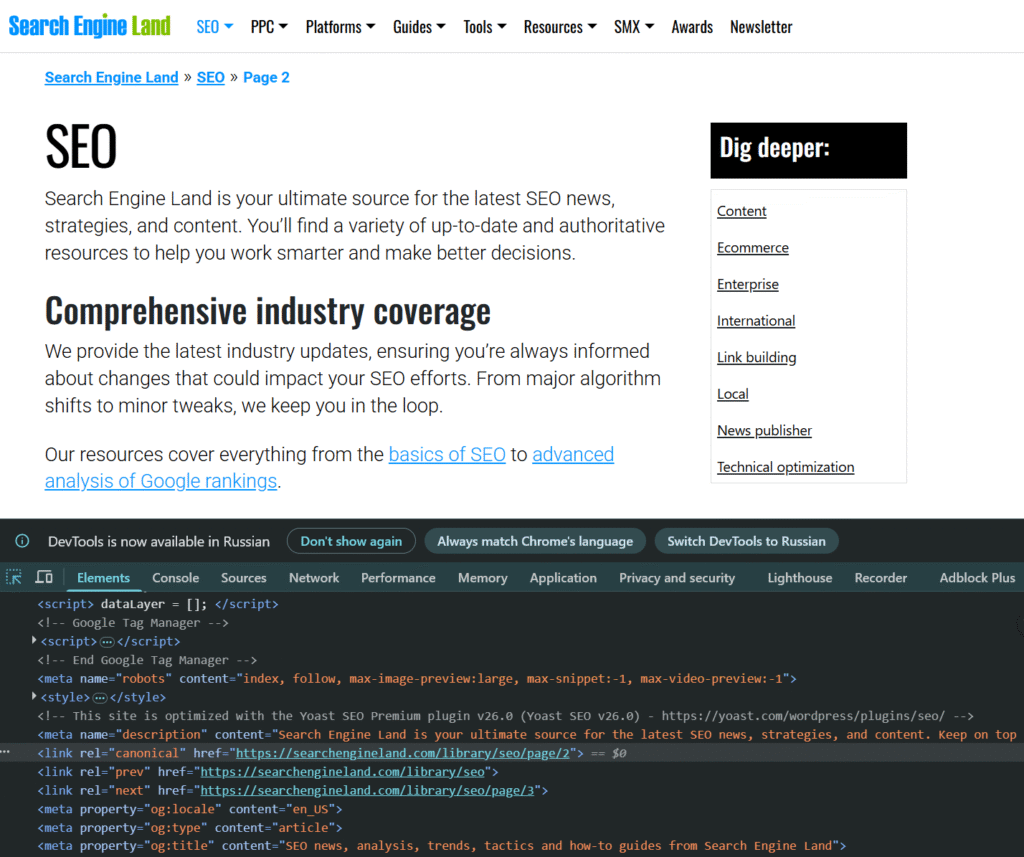
Task: Click the rel next href URL in Elements
Action: point(369,790)
